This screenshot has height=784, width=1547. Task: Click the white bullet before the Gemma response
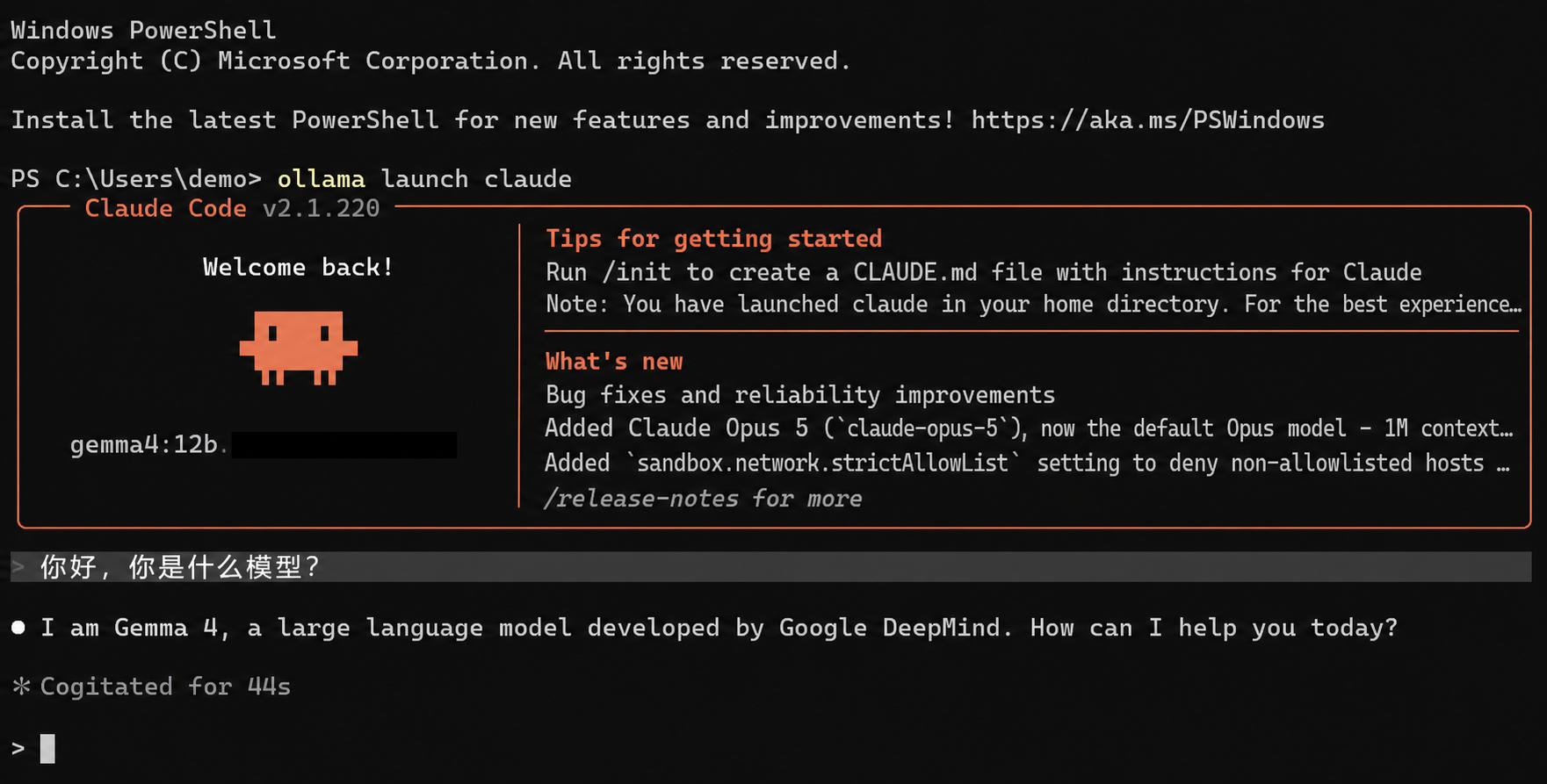(x=18, y=628)
